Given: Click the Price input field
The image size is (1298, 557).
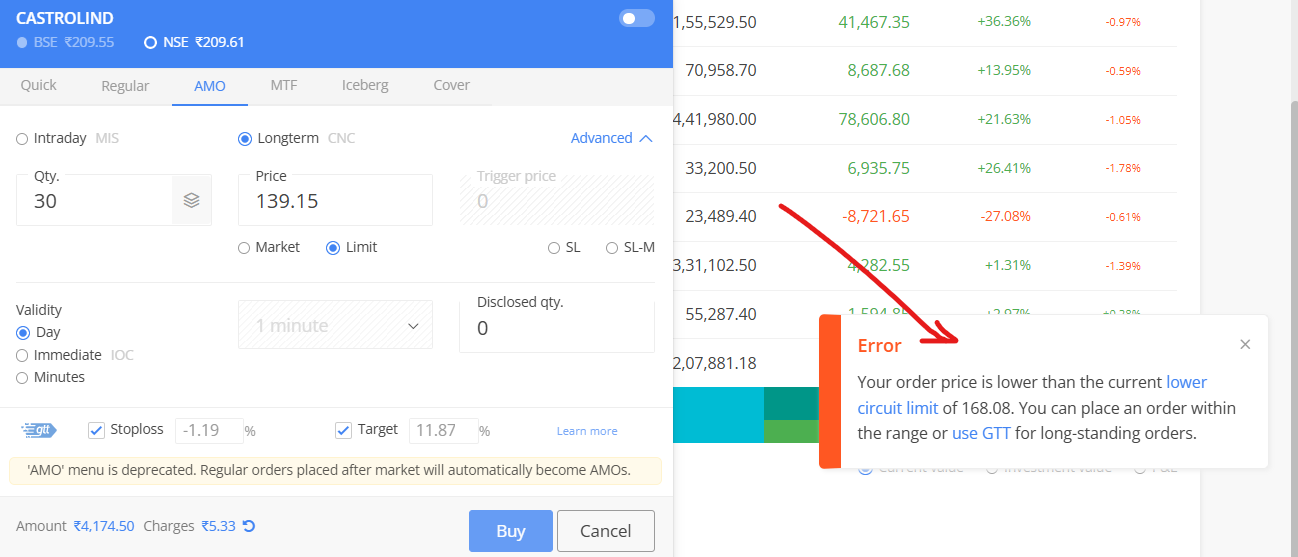Looking at the screenshot, I should tap(335, 200).
